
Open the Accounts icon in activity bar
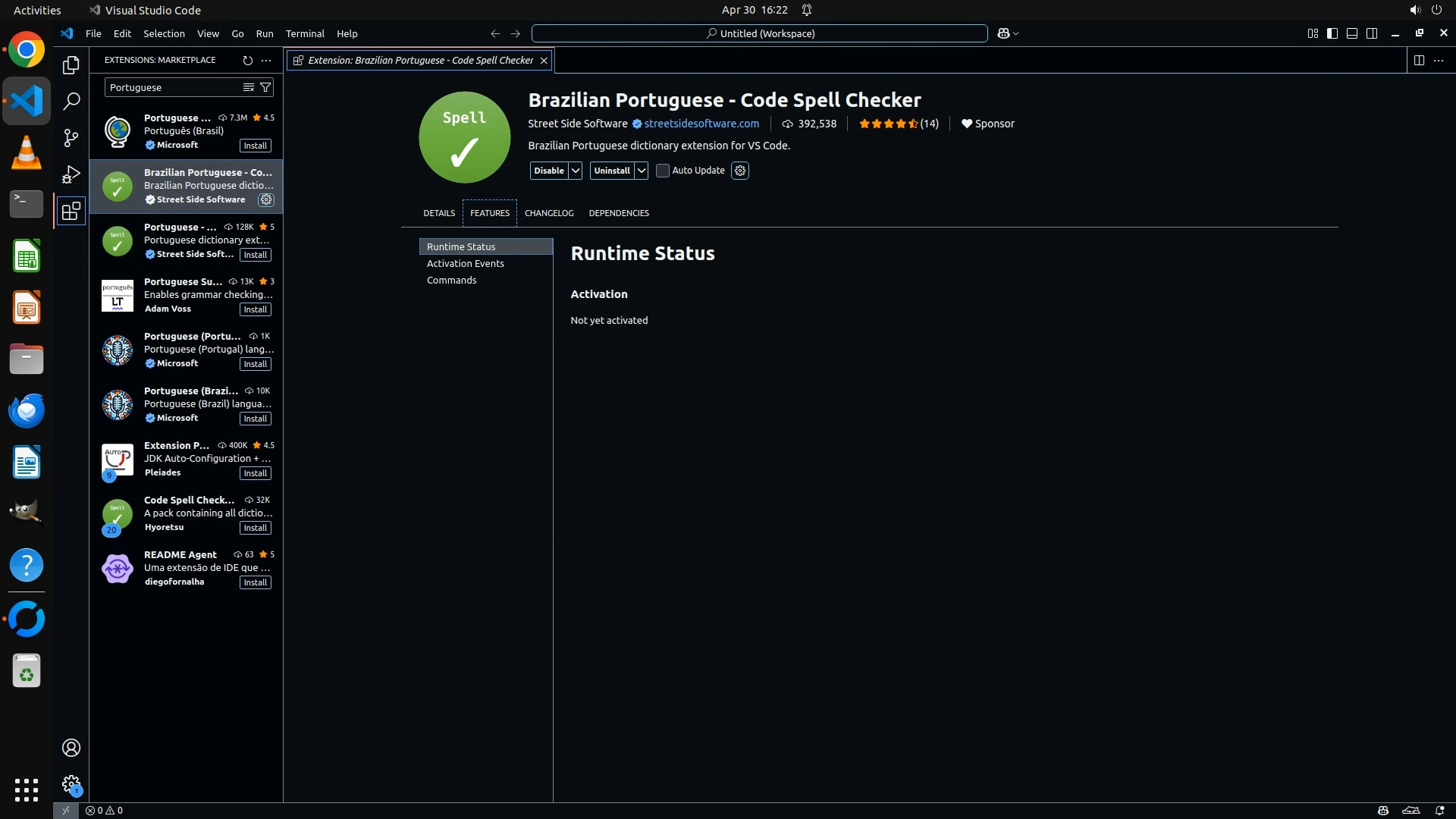71,748
